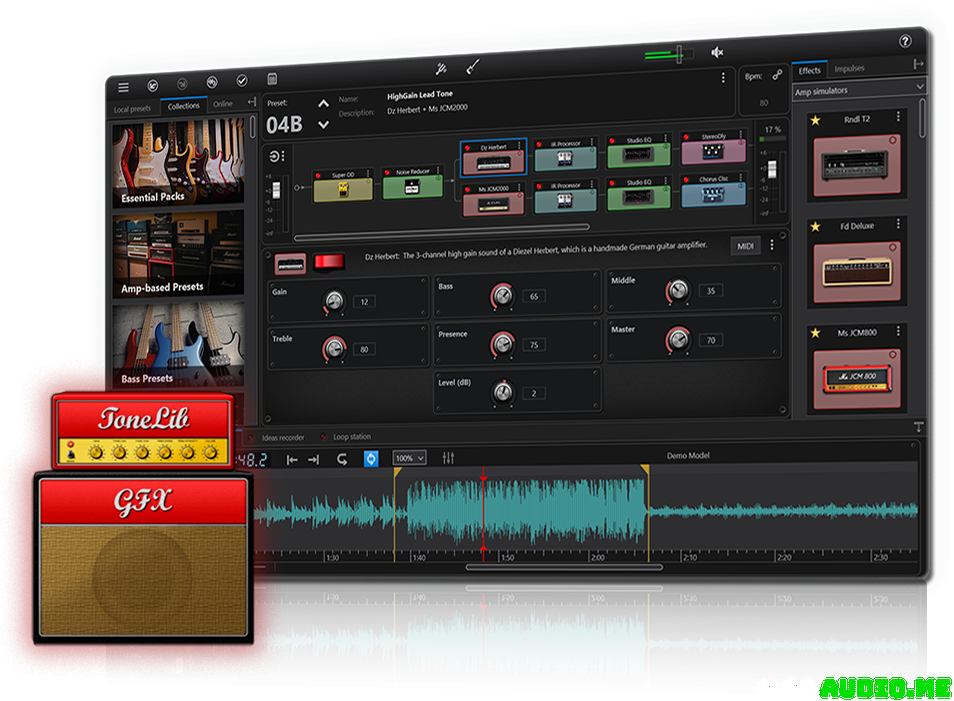
Task: Toggle Ideas recorder indicator
Action: [x=251, y=438]
